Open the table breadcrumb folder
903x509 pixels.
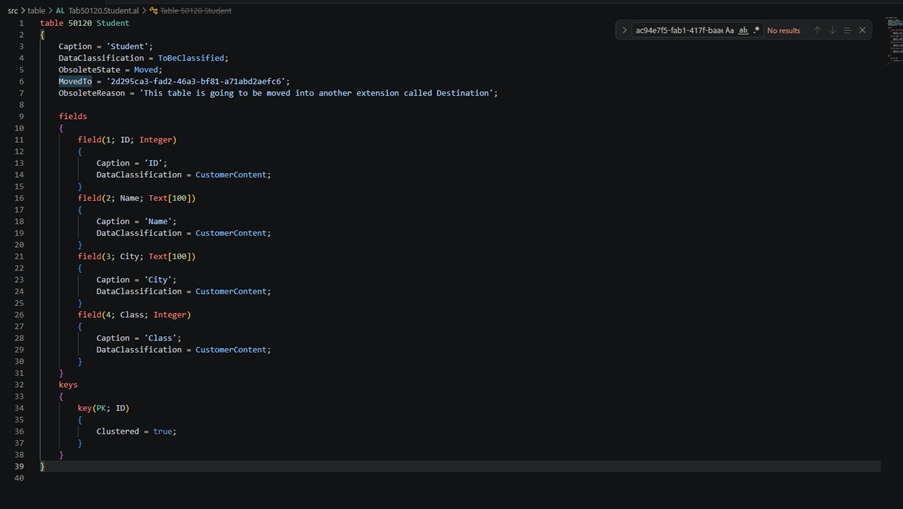(36, 11)
